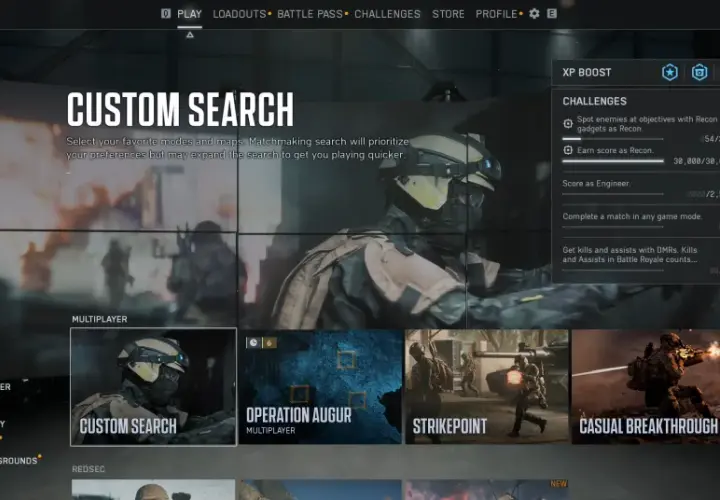The height and width of the screenshot is (500, 720).
Task: Click the Earn score as Recon challenge
Action: tap(615, 150)
